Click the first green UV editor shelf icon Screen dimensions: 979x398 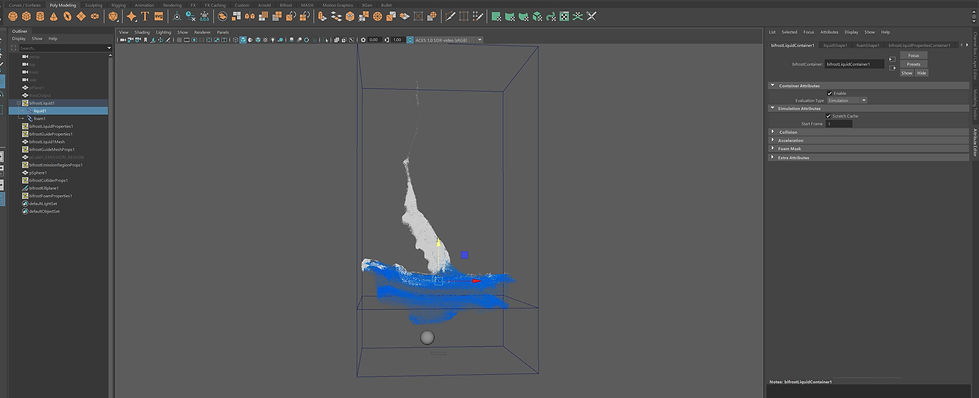[x=496, y=16]
